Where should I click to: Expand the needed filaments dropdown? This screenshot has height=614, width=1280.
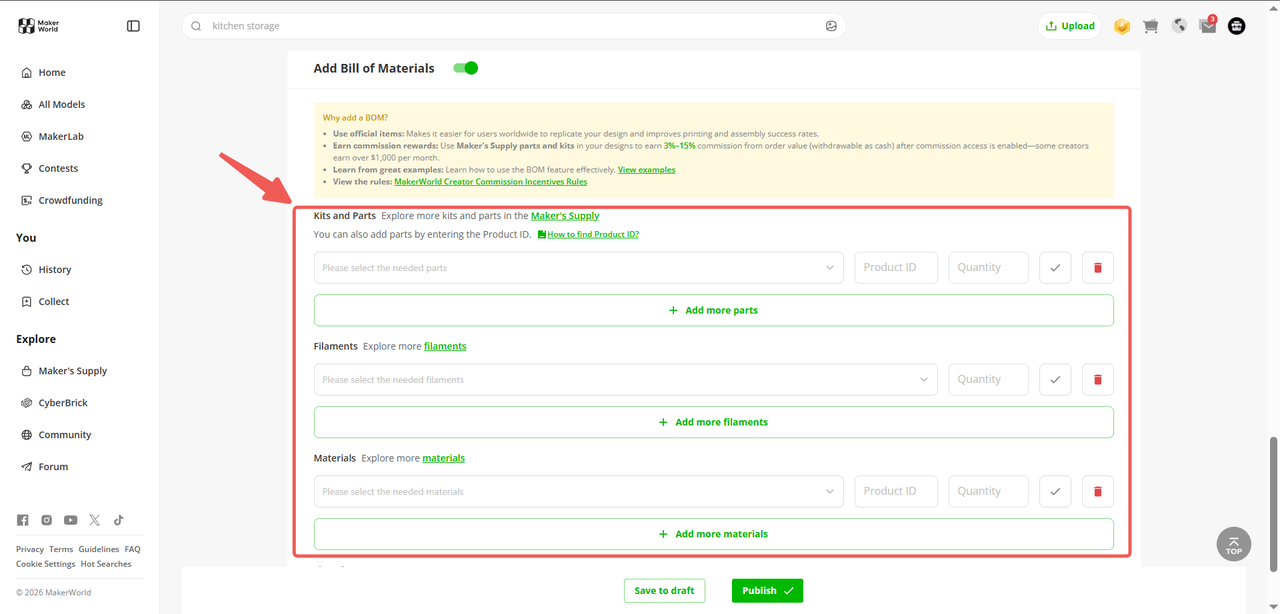point(626,380)
